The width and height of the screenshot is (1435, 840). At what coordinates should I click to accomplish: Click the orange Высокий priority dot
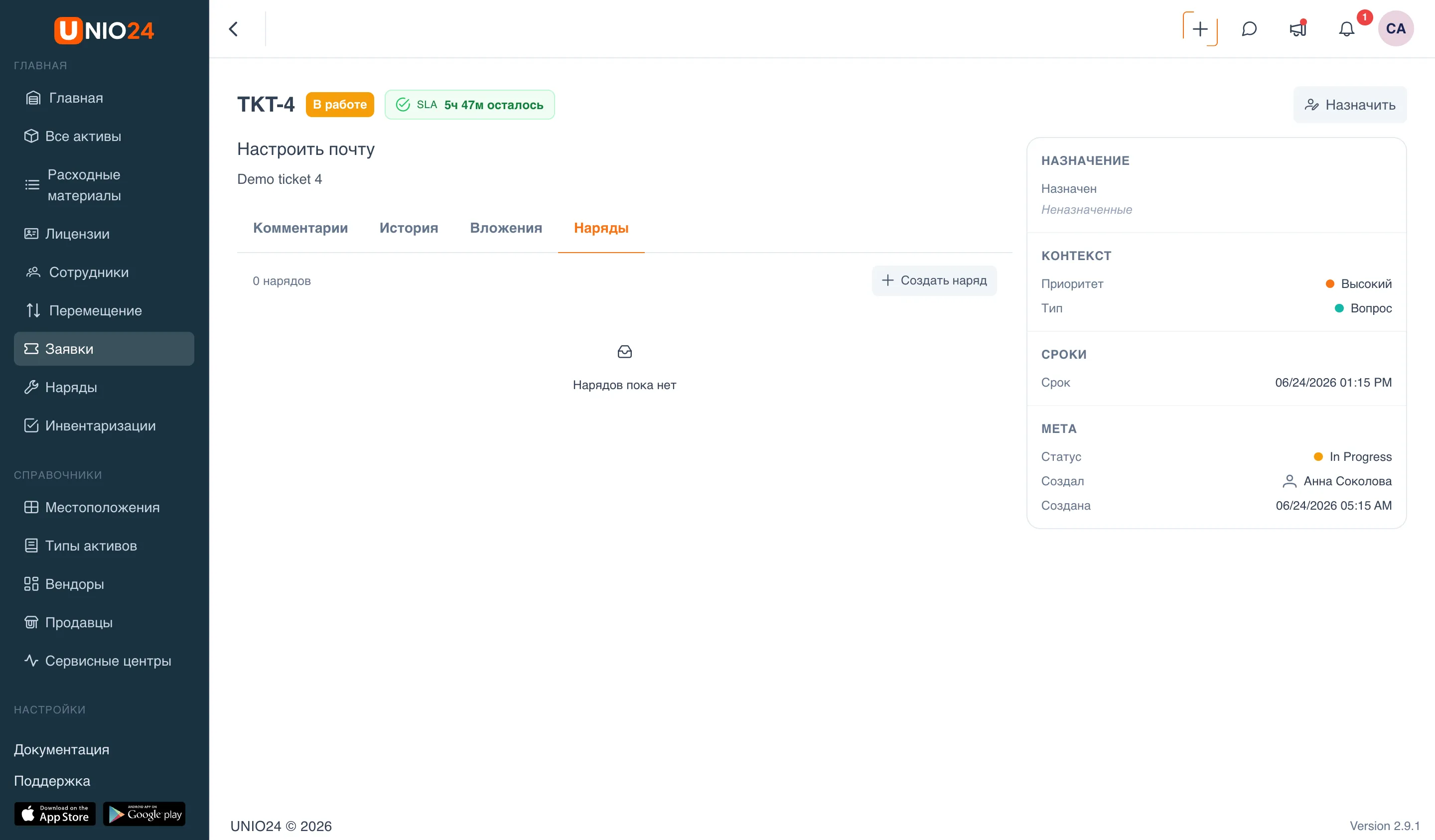1330,283
